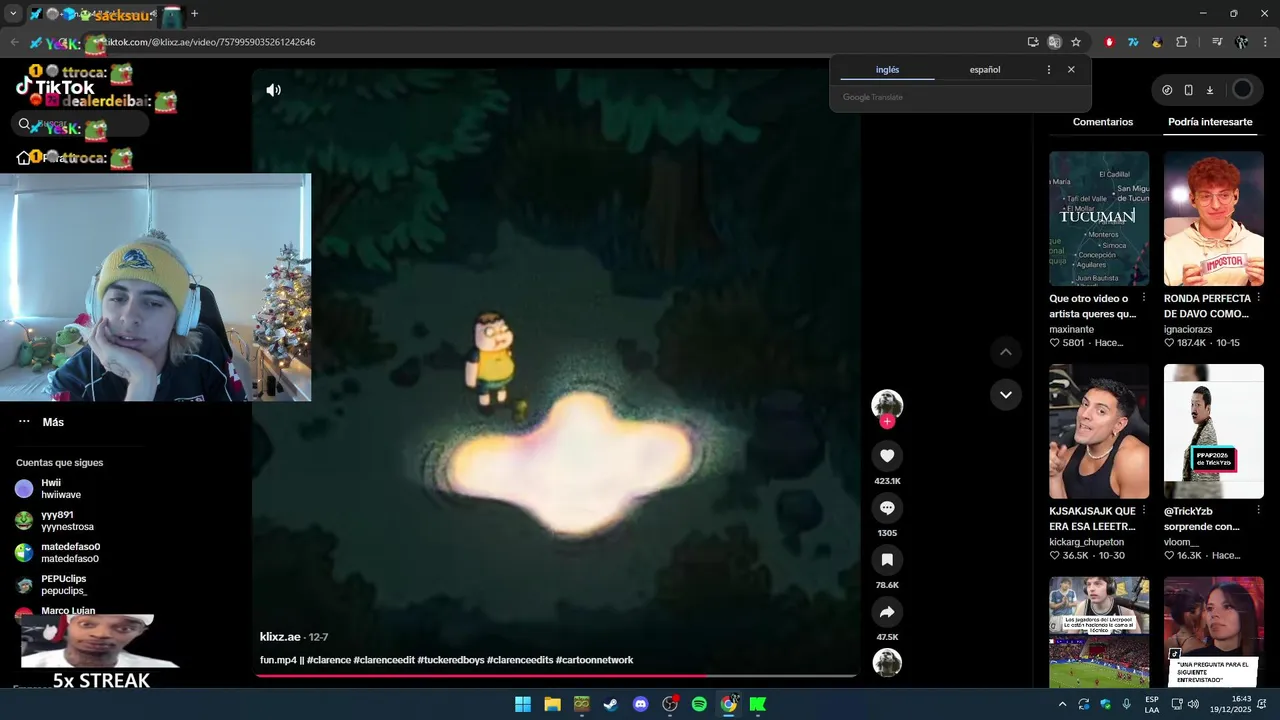Screen dimensions: 1280x720
Task: Open the kickarg_chupeton video thumbnail
Action: (x=1099, y=431)
